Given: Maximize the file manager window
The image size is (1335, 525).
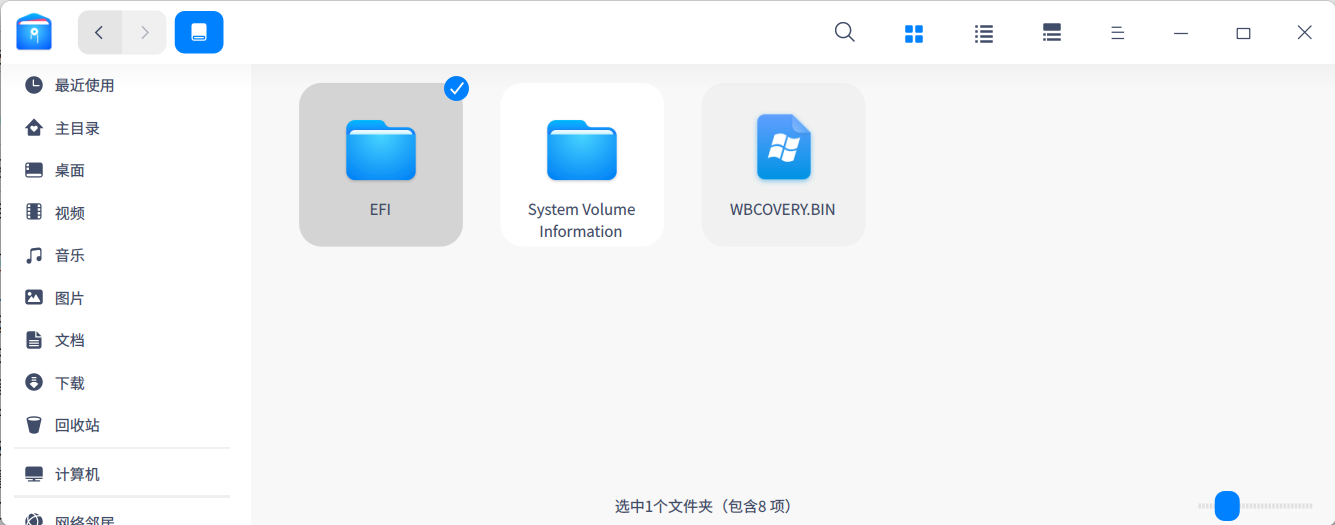Looking at the screenshot, I should (x=1243, y=33).
